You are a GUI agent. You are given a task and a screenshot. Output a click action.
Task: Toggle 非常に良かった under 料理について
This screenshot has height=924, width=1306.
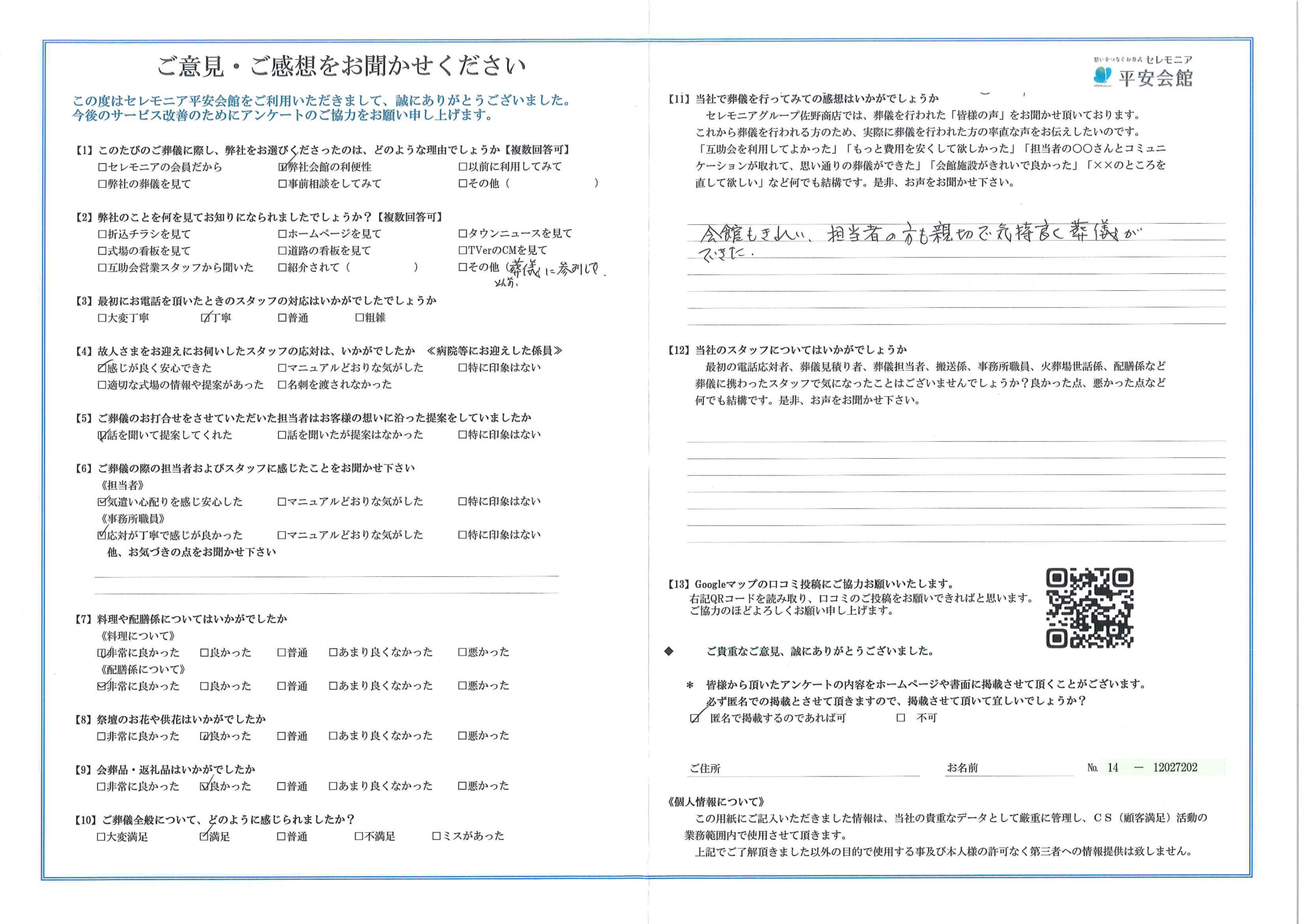(x=103, y=653)
